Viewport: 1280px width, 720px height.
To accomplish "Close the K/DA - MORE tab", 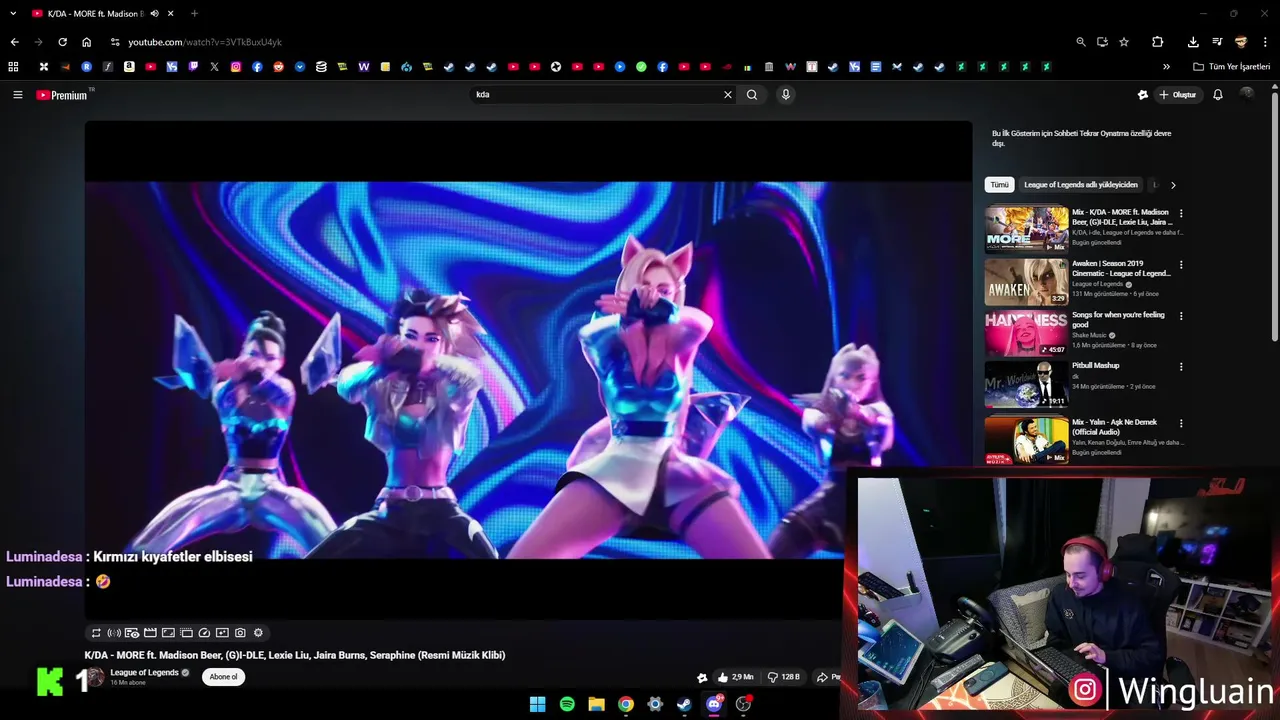I will (x=171, y=14).
